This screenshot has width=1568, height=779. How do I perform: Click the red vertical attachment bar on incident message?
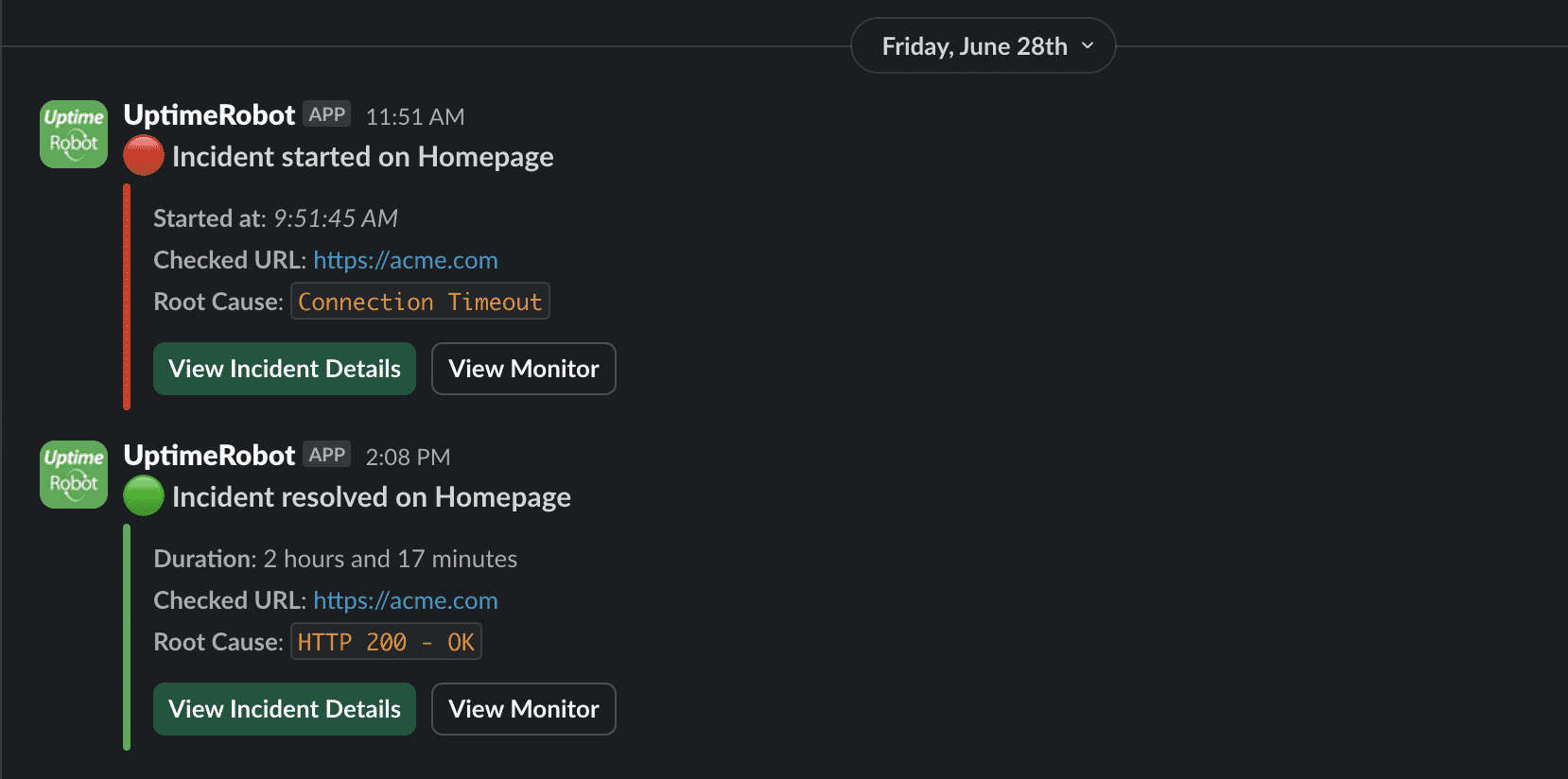point(127,298)
